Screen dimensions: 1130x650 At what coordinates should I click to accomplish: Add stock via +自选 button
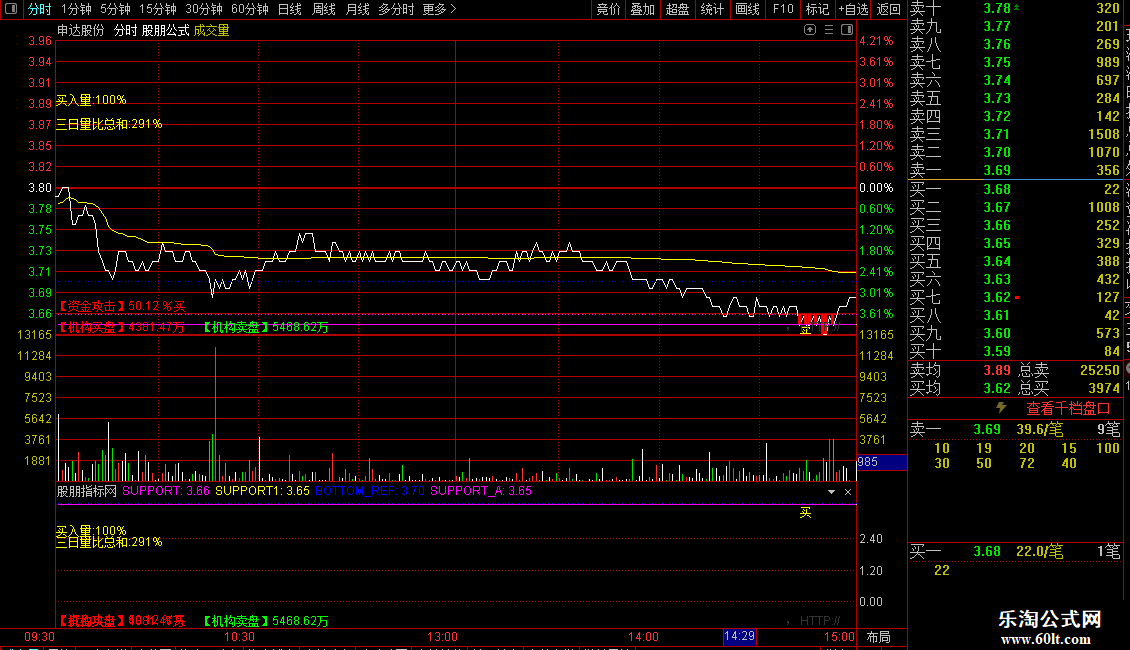853,9
